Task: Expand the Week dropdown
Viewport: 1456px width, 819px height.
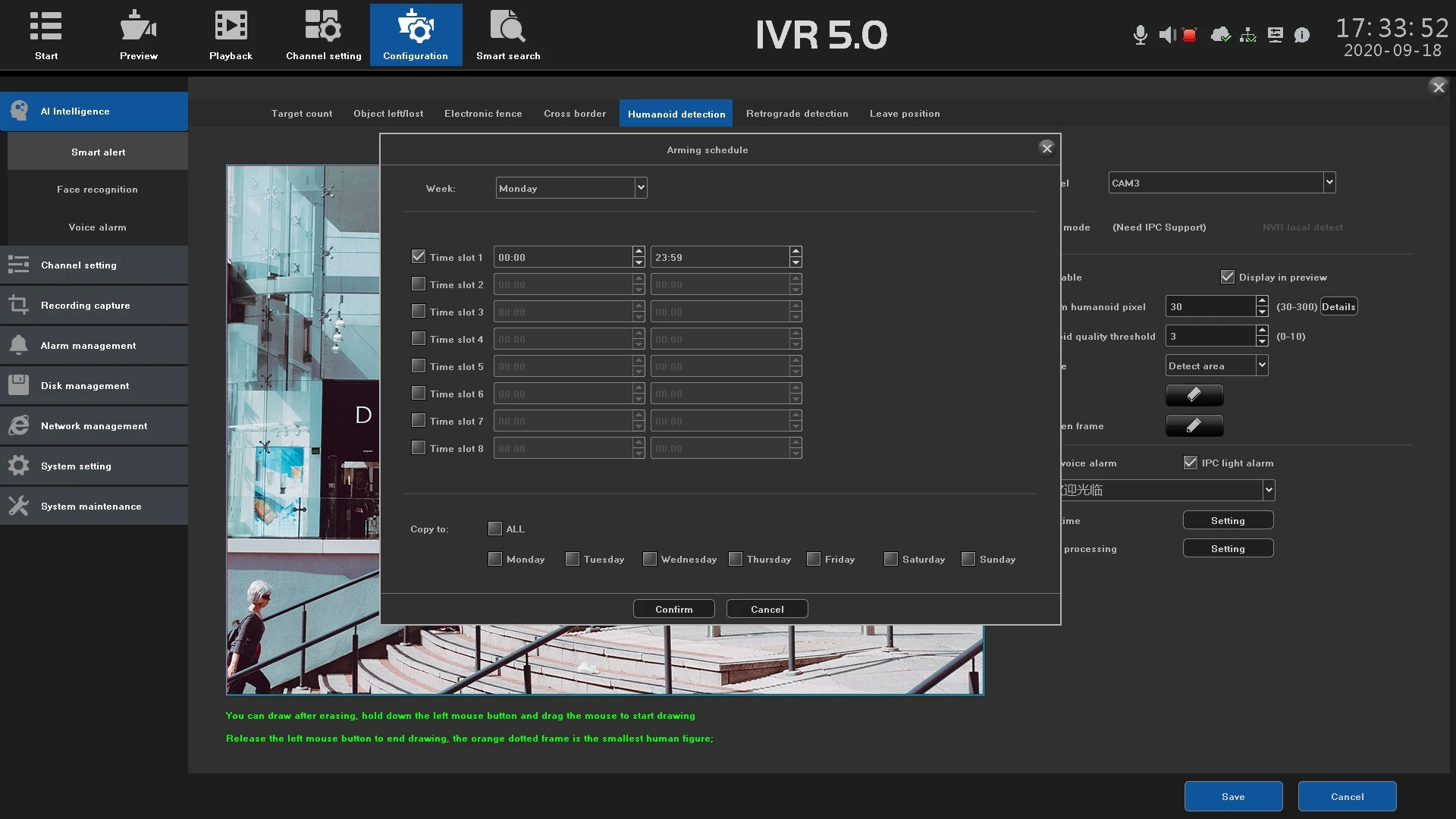Action: click(x=641, y=188)
